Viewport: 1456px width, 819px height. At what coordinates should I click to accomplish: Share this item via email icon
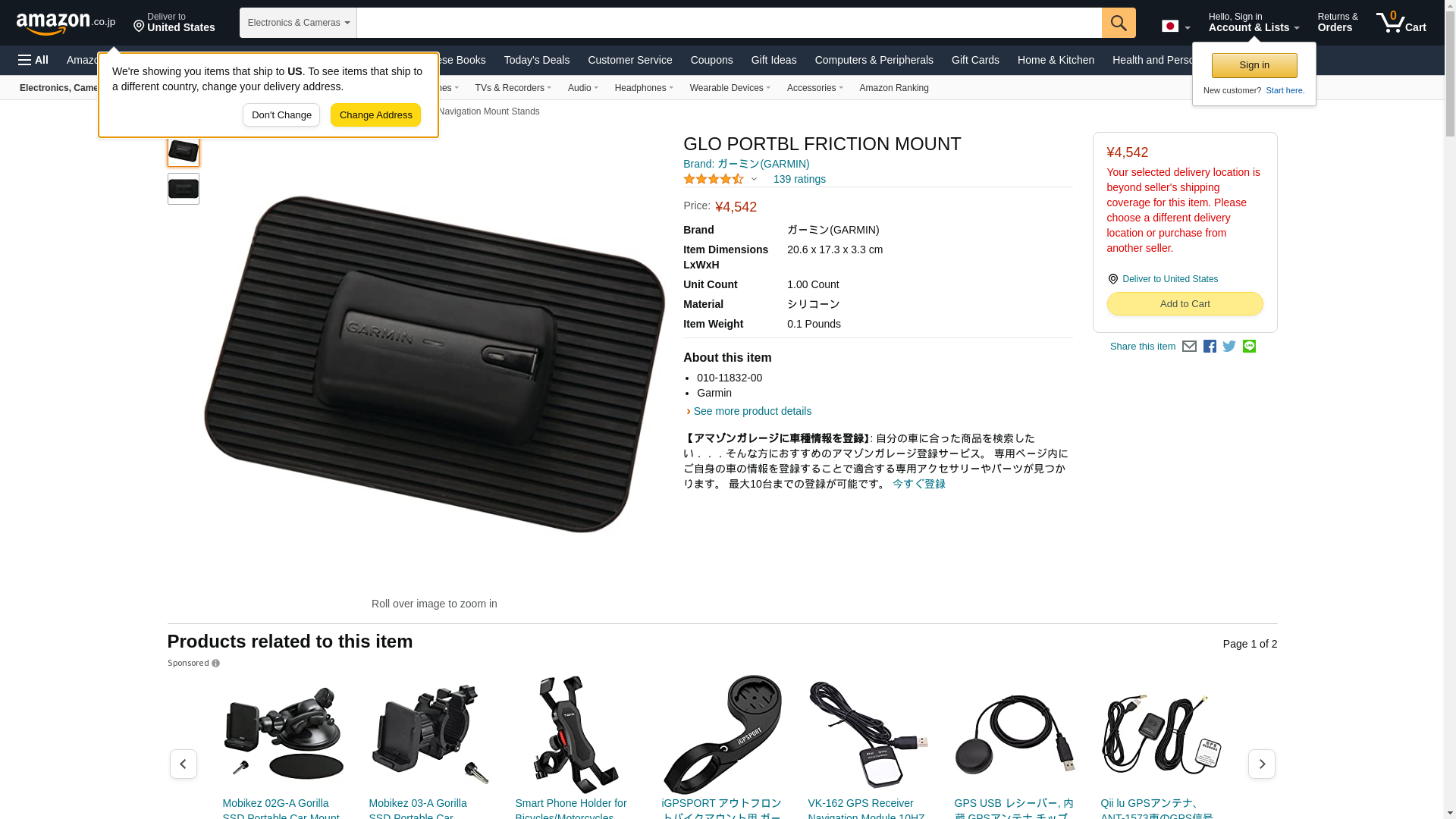point(1189,347)
